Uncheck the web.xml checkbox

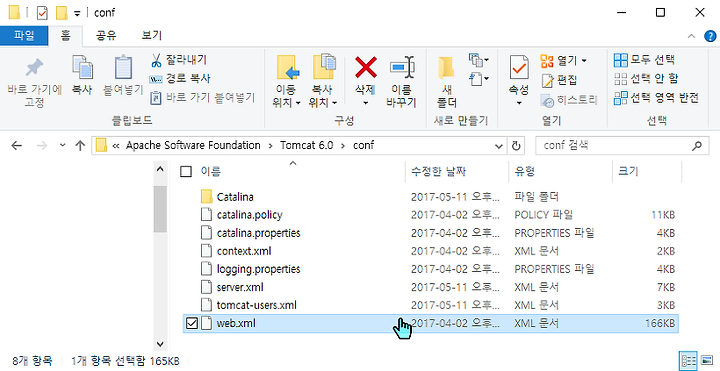click(191, 323)
